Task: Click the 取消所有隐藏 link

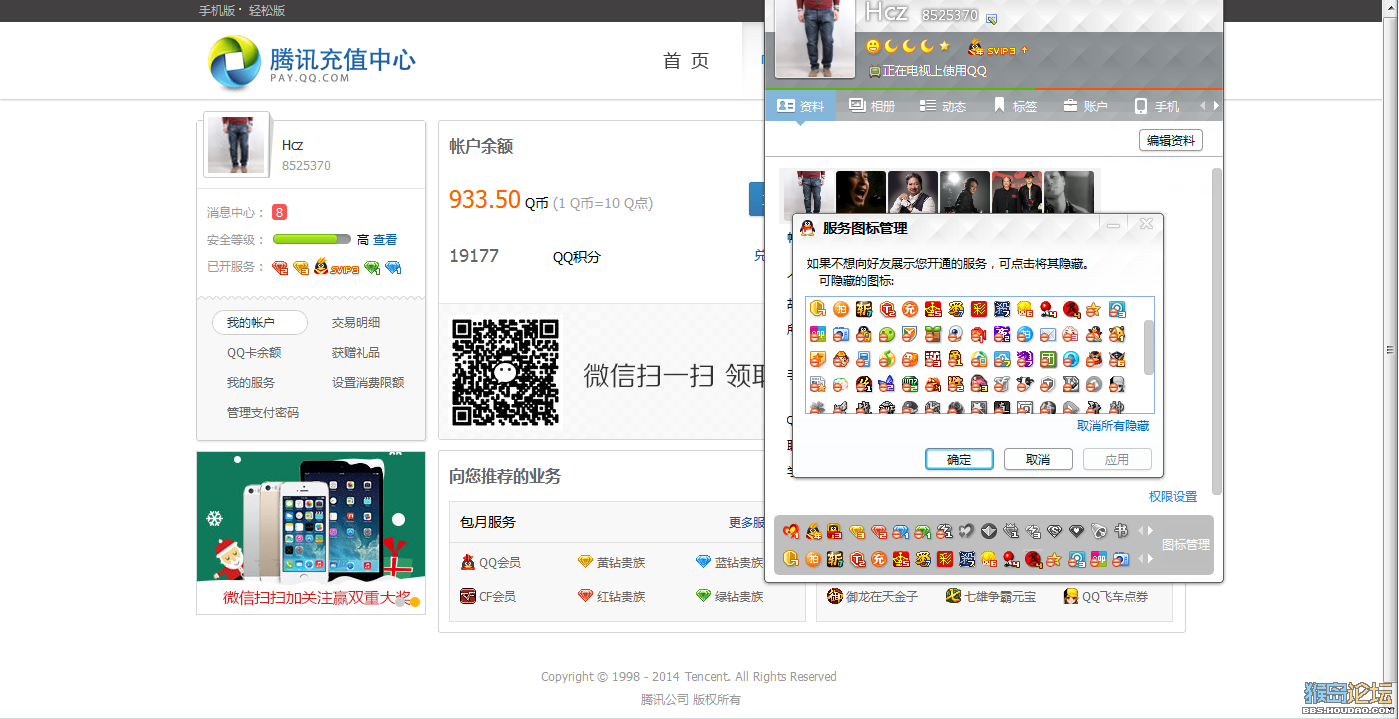Action: point(1113,425)
